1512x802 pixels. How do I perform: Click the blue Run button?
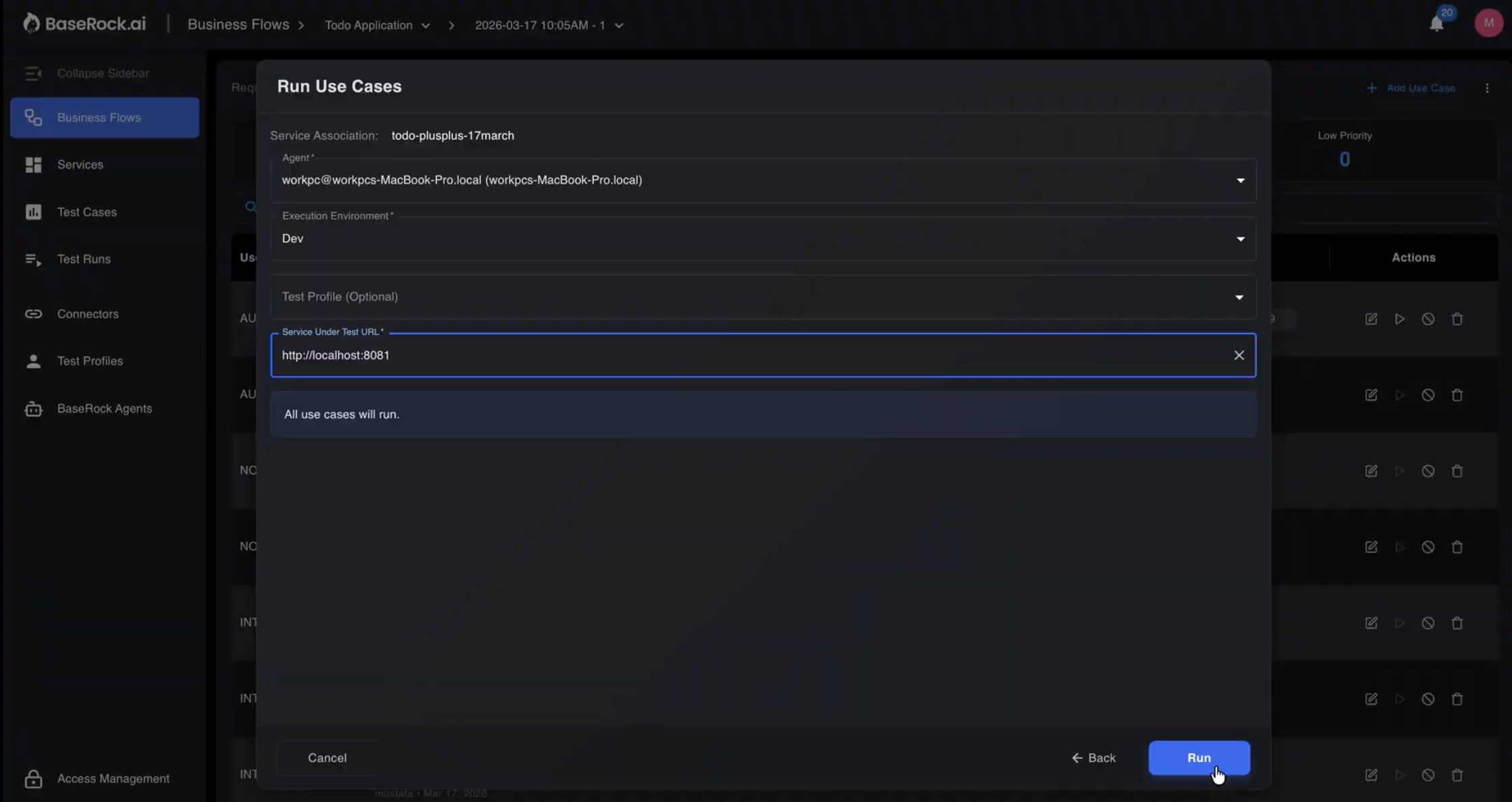(x=1199, y=757)
